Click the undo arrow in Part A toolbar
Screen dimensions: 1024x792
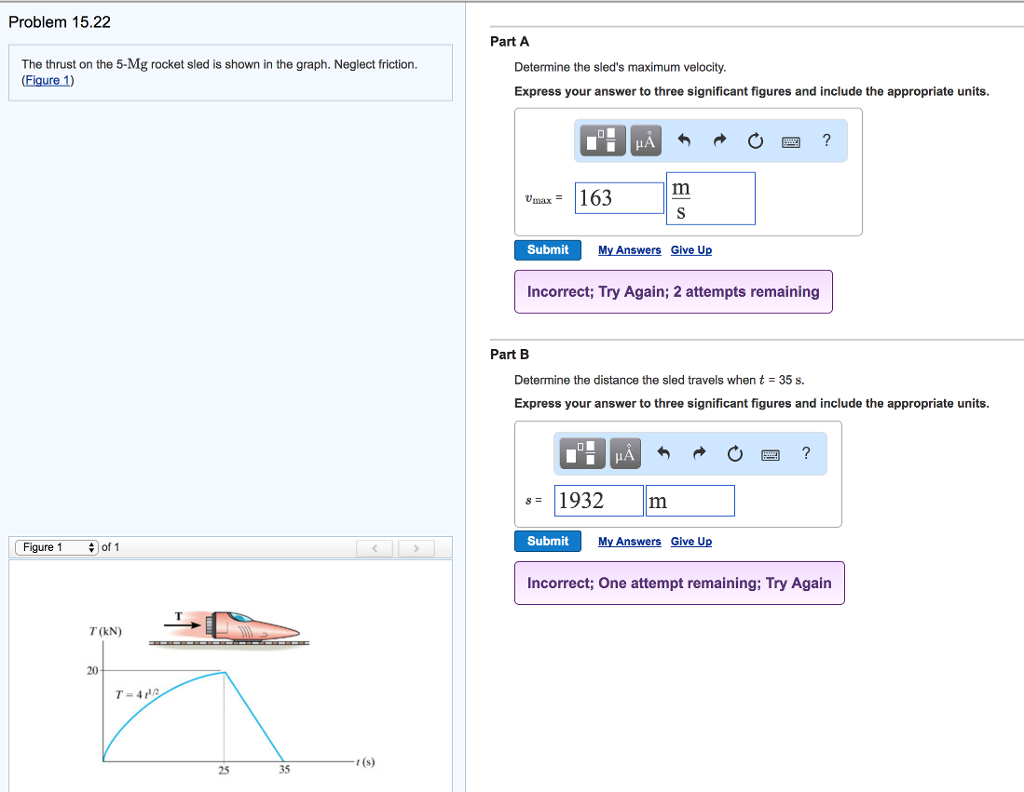click(x=684, y=141)
